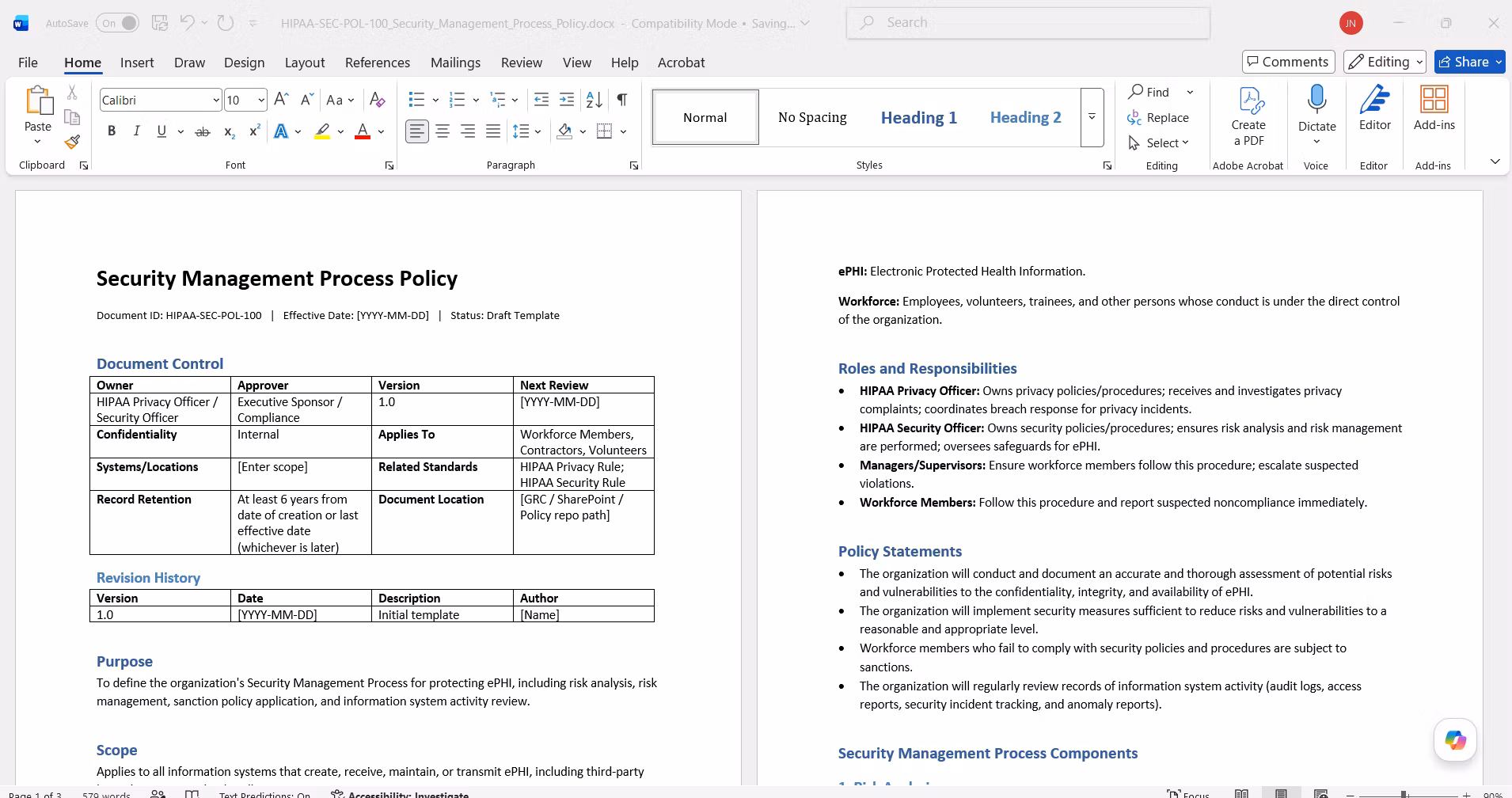This screenshot has width=1512, height=798.
Task: Click into the Search box
Action: click(x=1028, y=23)
